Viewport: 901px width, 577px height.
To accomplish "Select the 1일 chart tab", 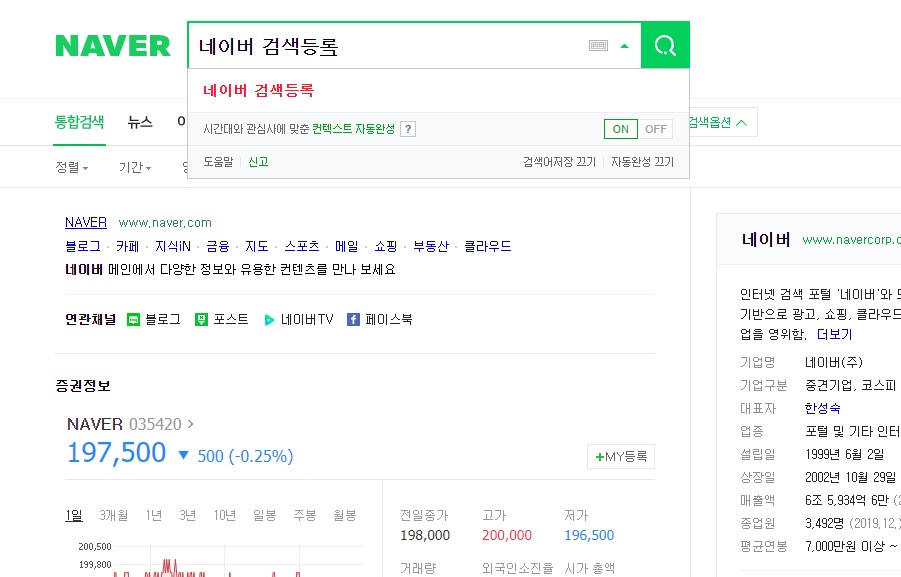I will (74, 515).
